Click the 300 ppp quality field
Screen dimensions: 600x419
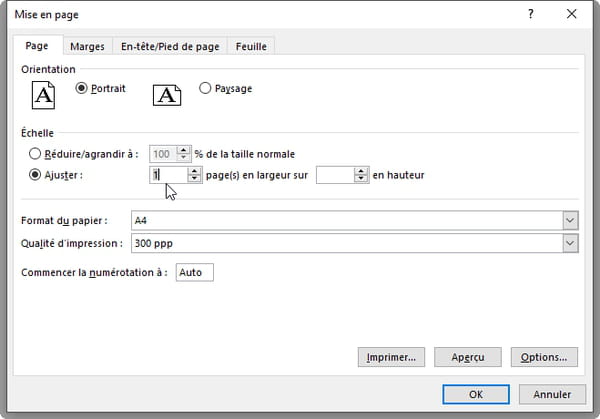[347, 243]
